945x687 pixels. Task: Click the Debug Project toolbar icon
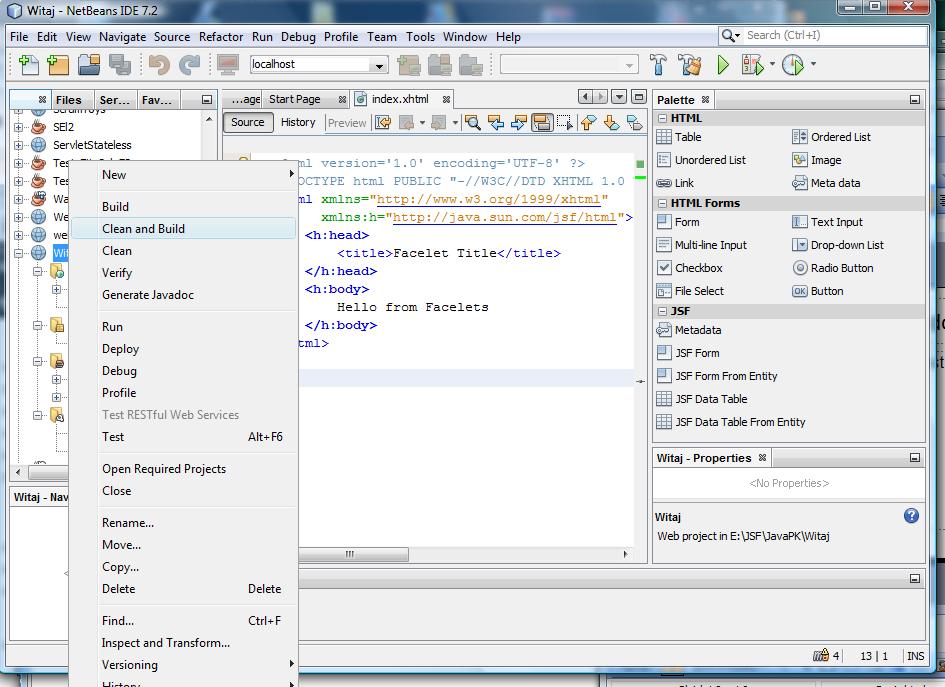point(752,64)
